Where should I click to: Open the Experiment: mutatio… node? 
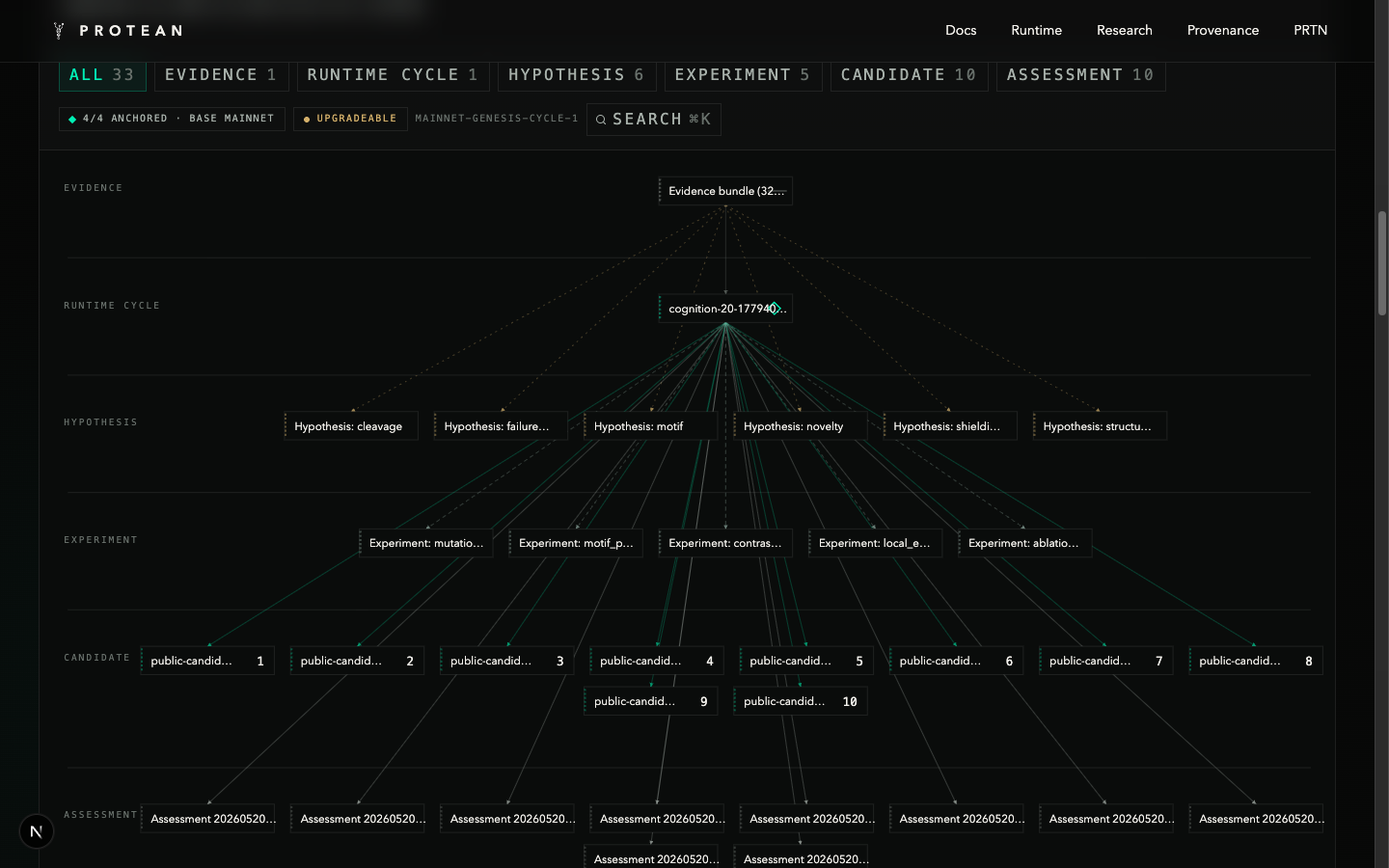[426, 543]
